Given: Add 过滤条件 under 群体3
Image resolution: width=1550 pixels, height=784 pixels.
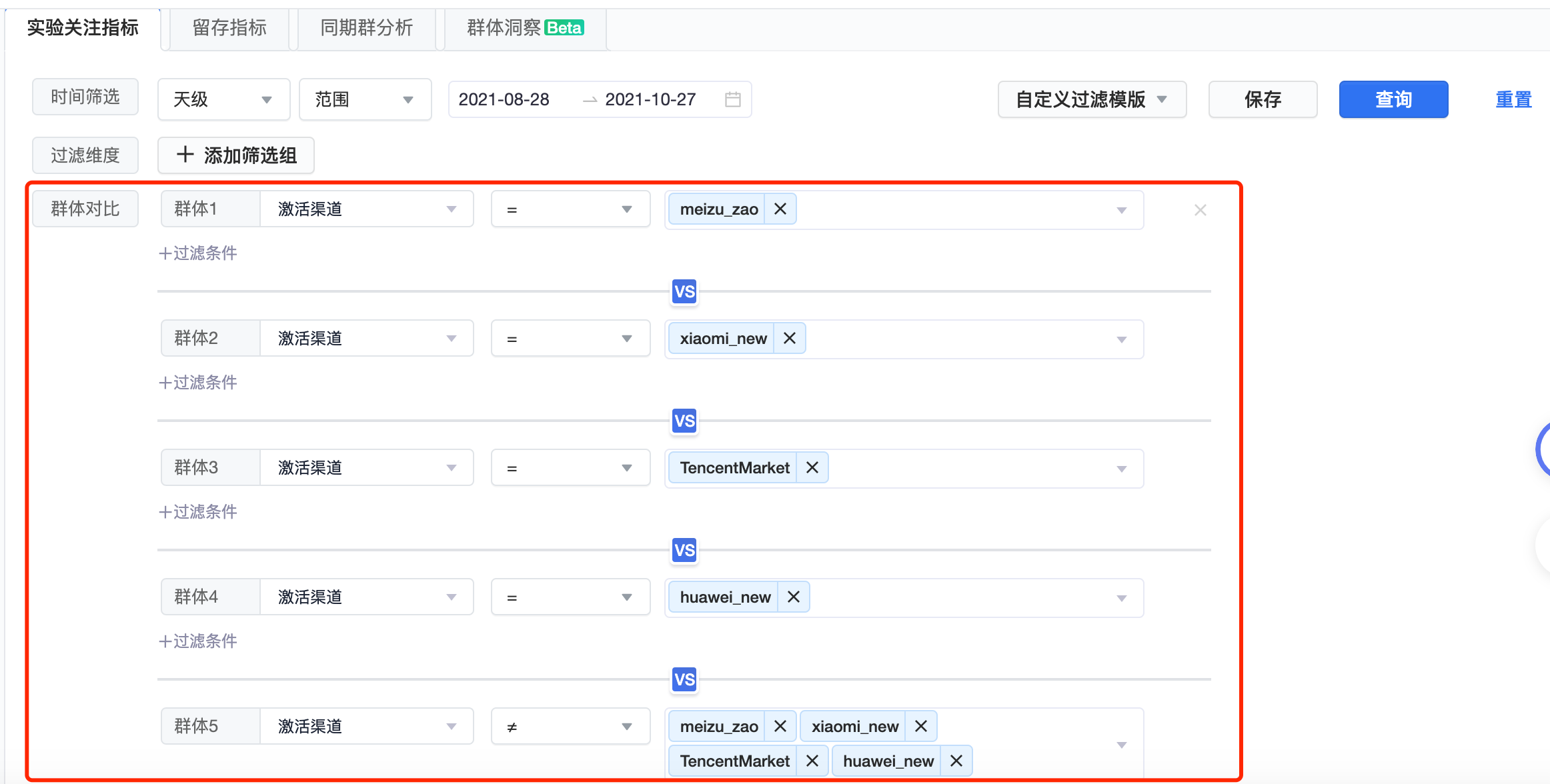Looking at the screenshot, I should pos(198,512).
